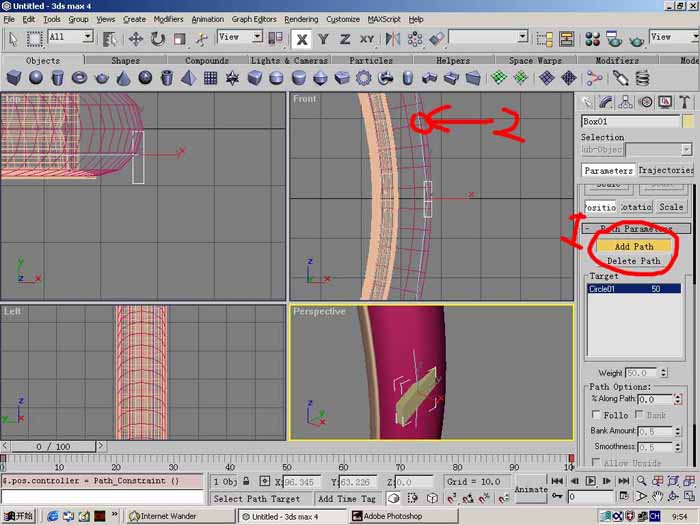Screen dimensions: 700x525
Task: Toggle the selection lock padlock
Action: (246, 481)
